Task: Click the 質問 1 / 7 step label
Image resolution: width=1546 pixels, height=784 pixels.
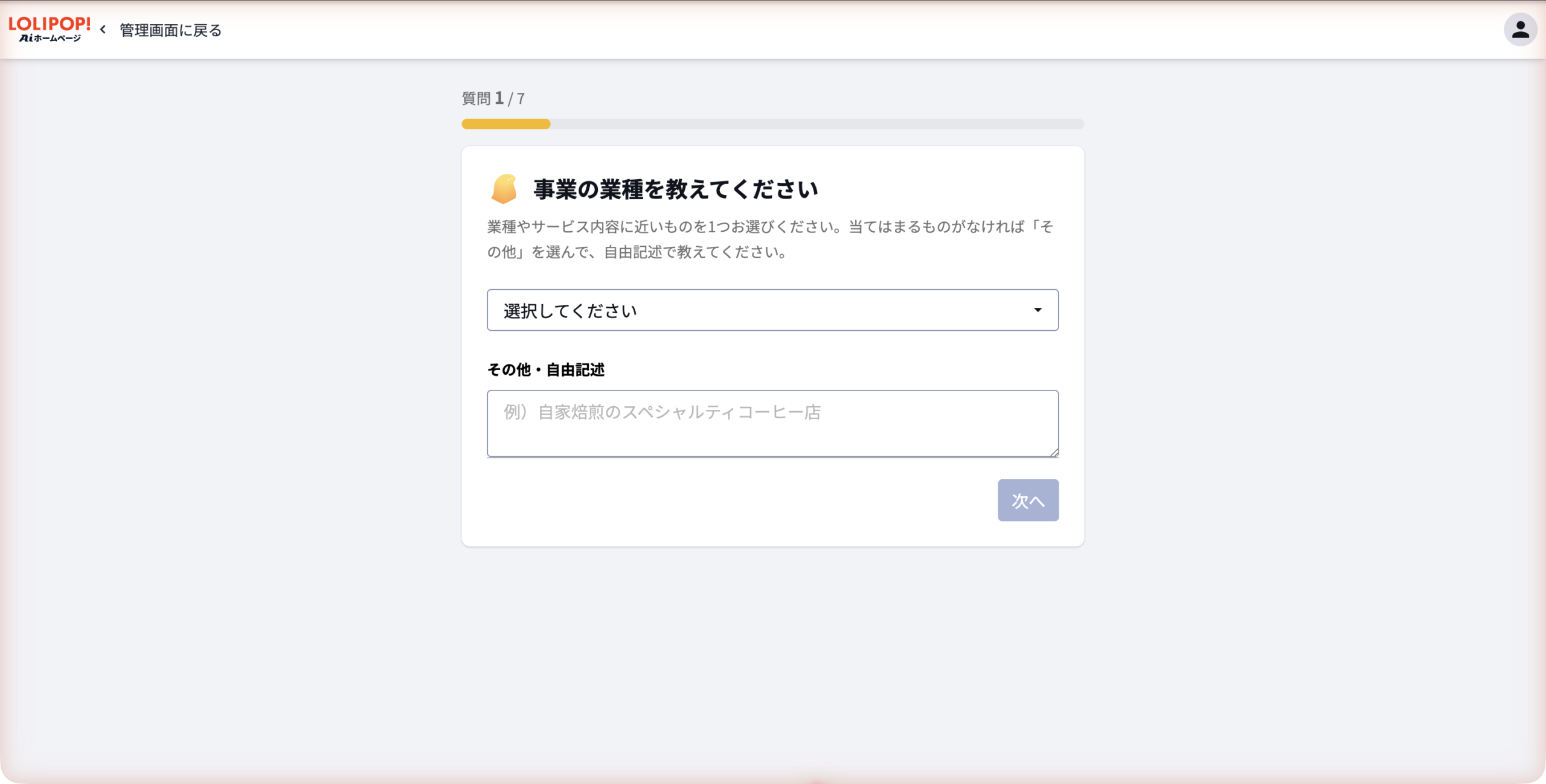Action: [x=493, y=98]
